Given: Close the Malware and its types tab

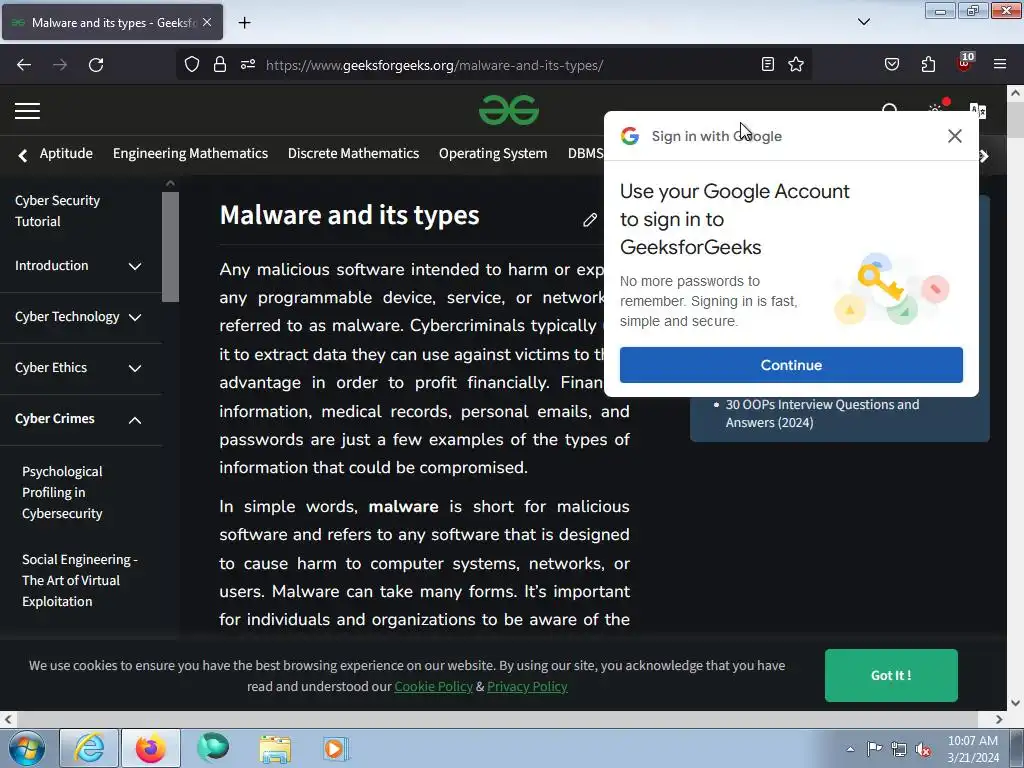Looking at the screenshot, I should tap(207, 22).
